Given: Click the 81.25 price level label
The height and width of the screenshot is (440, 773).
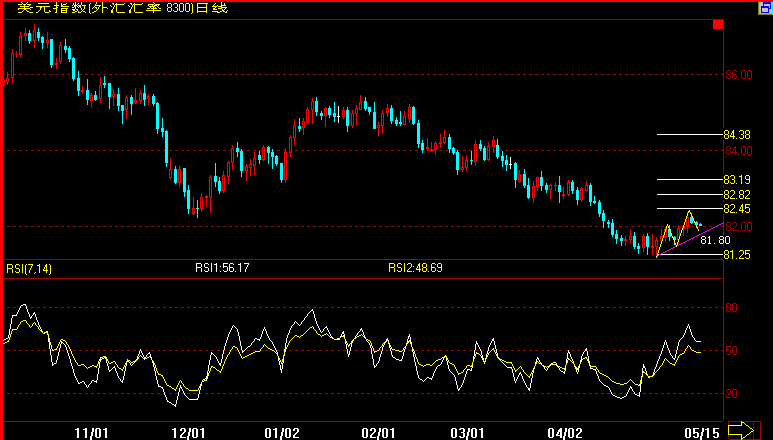Looking at the screenshot, I should point(737,255).
